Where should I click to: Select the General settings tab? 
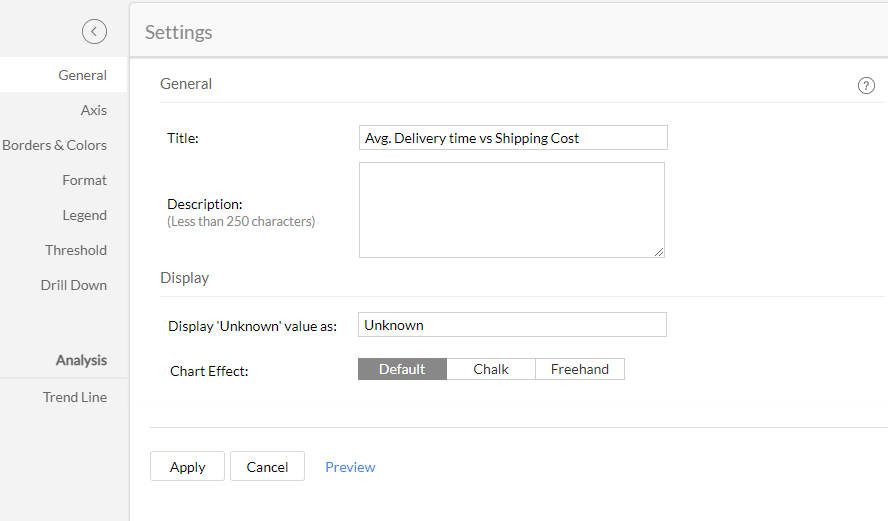[82, 75]
